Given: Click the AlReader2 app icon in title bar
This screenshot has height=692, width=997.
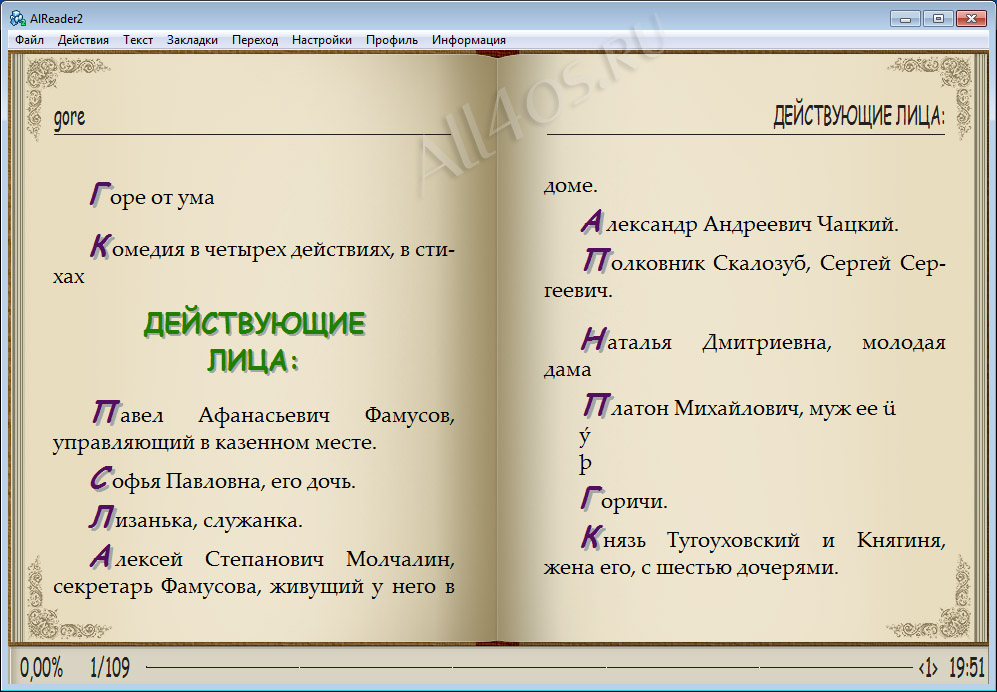Looking at the screenshot, I should click(x=17, y=18).
